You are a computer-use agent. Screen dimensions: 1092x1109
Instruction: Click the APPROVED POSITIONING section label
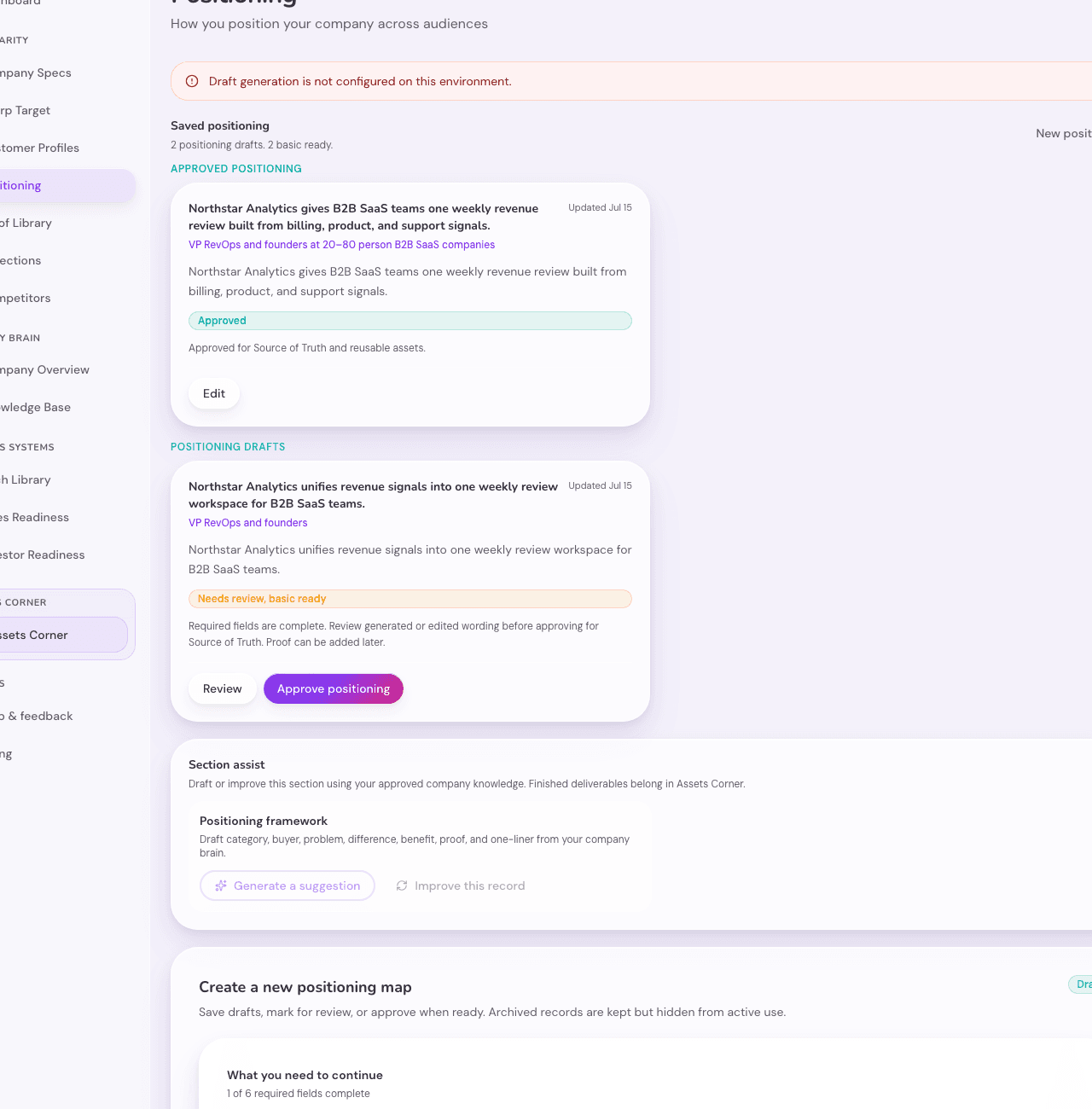pyautogui.click(x=236, y=169)
